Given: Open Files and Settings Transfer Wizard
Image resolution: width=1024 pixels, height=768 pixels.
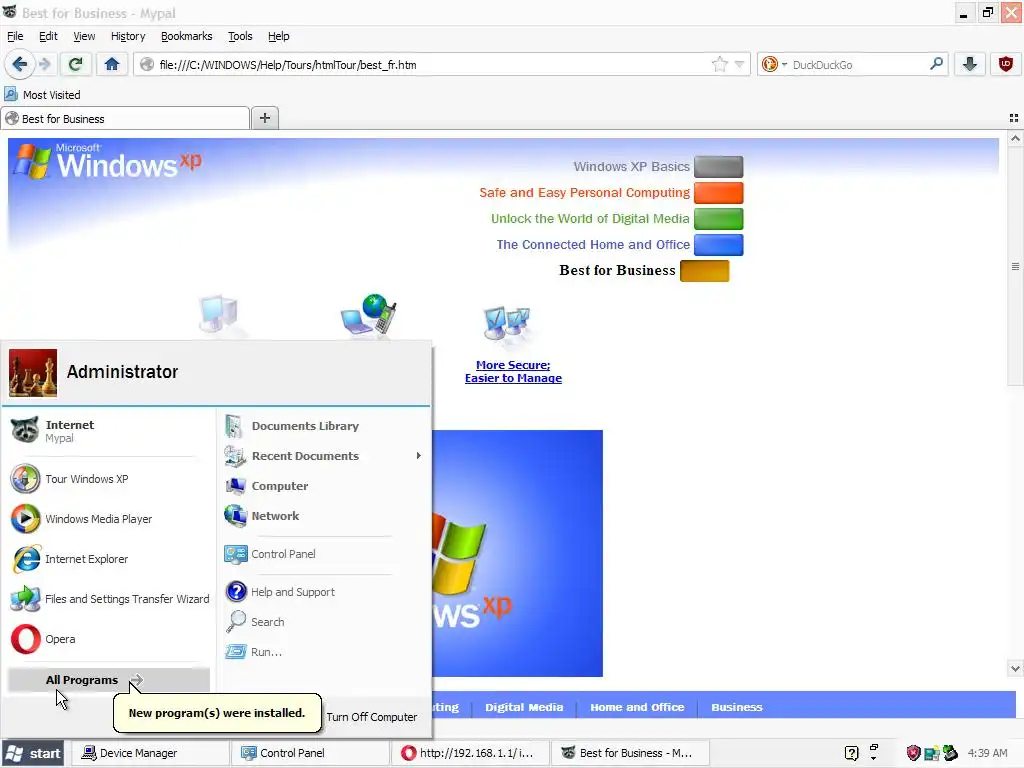Looking at the screenshot, I should click(108, 599).
